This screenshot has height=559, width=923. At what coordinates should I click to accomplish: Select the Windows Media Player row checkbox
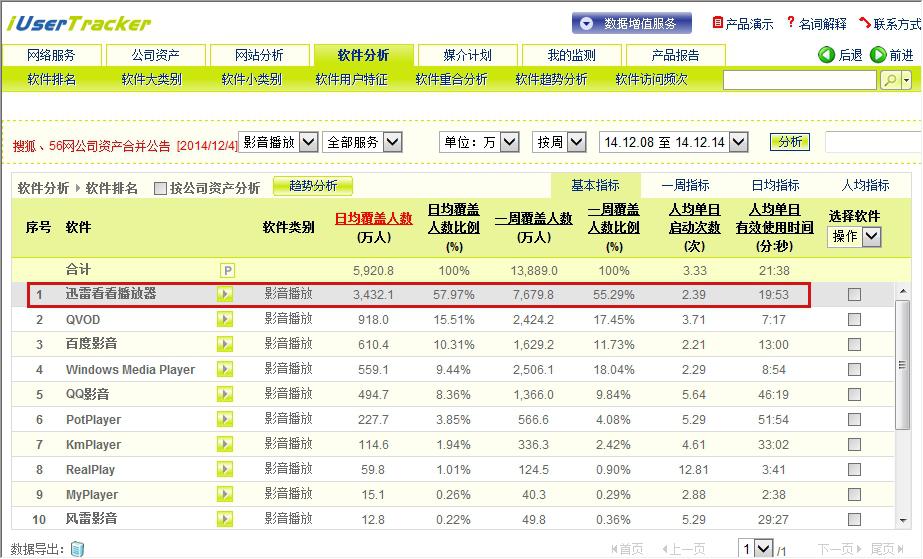pyautogui.click(x=854, y=370)
